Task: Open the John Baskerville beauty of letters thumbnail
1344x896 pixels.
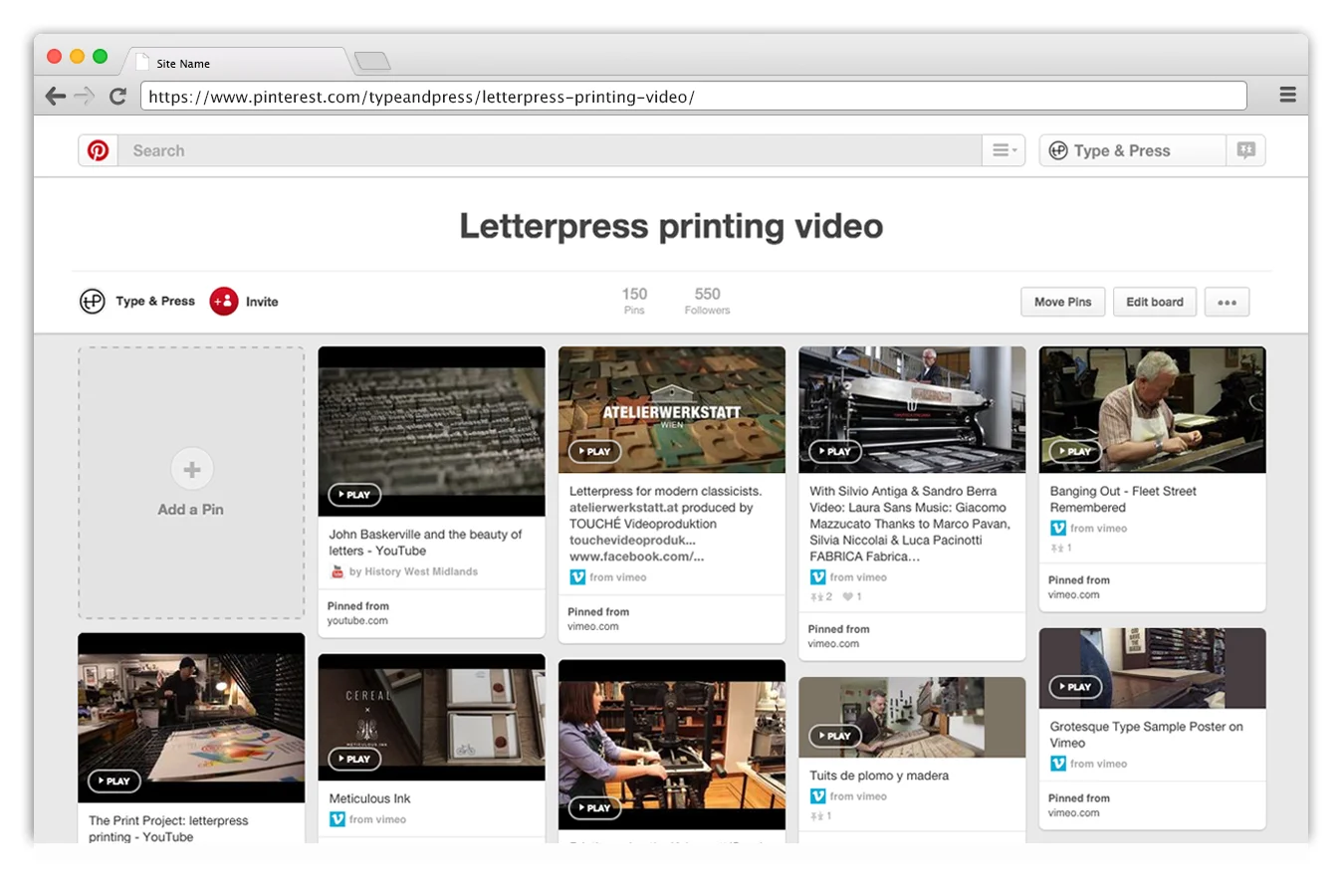Action: pyautogui.click(x=431, y=431)
